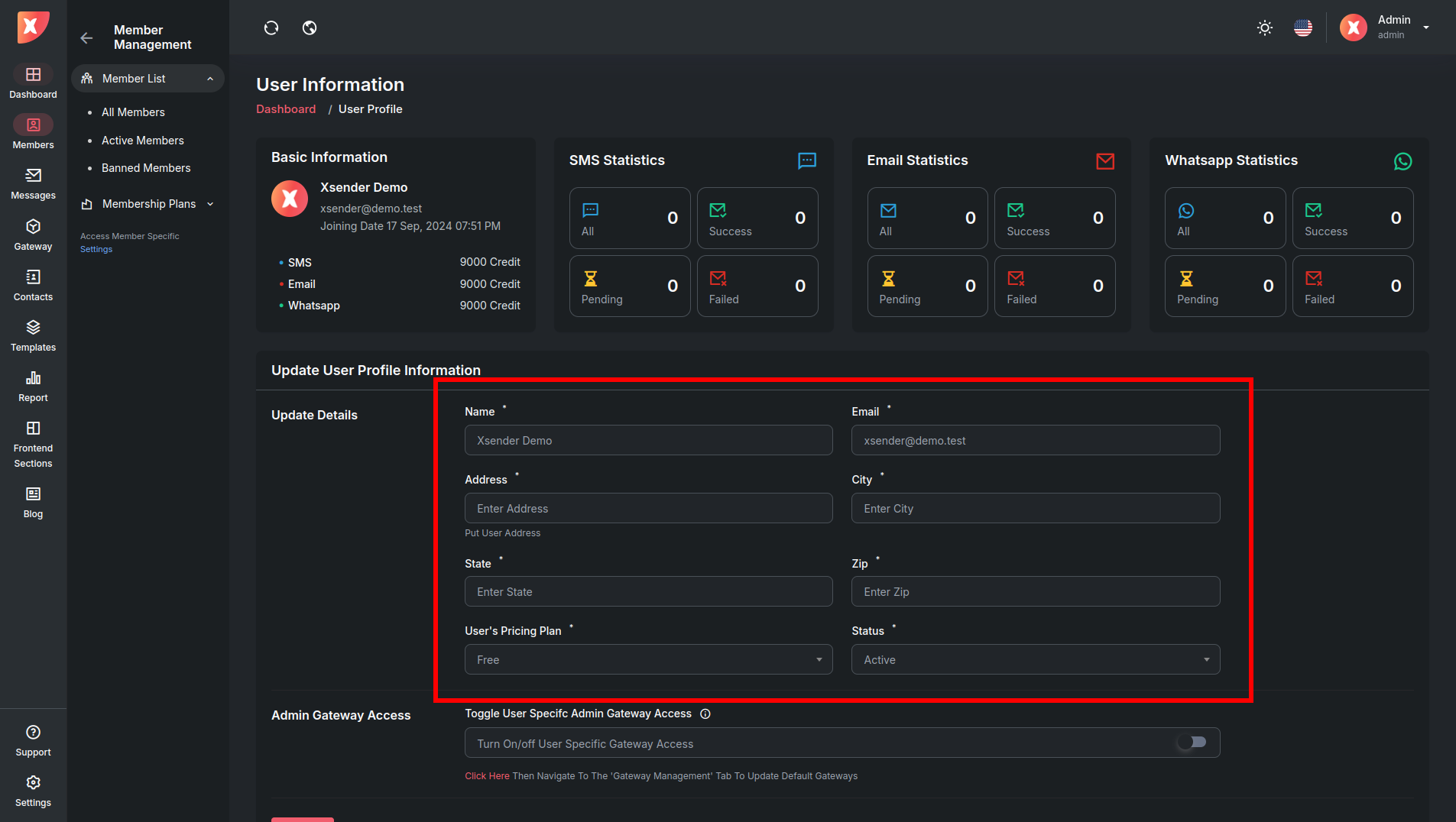Go to Templates in sidebar
1456x822 pixels.
click(33, 336)
